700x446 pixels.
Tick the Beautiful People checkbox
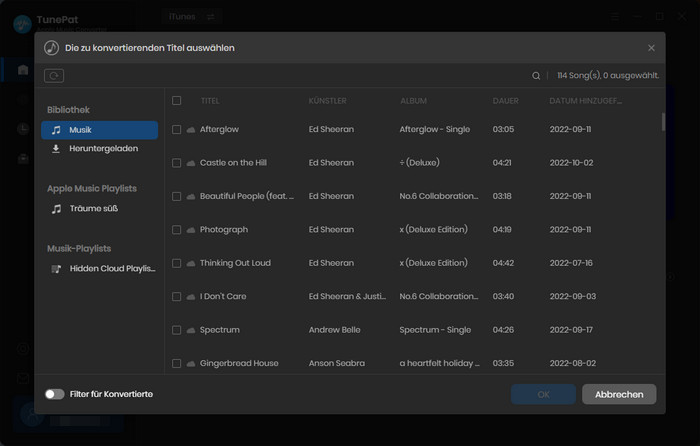(176, 196)
